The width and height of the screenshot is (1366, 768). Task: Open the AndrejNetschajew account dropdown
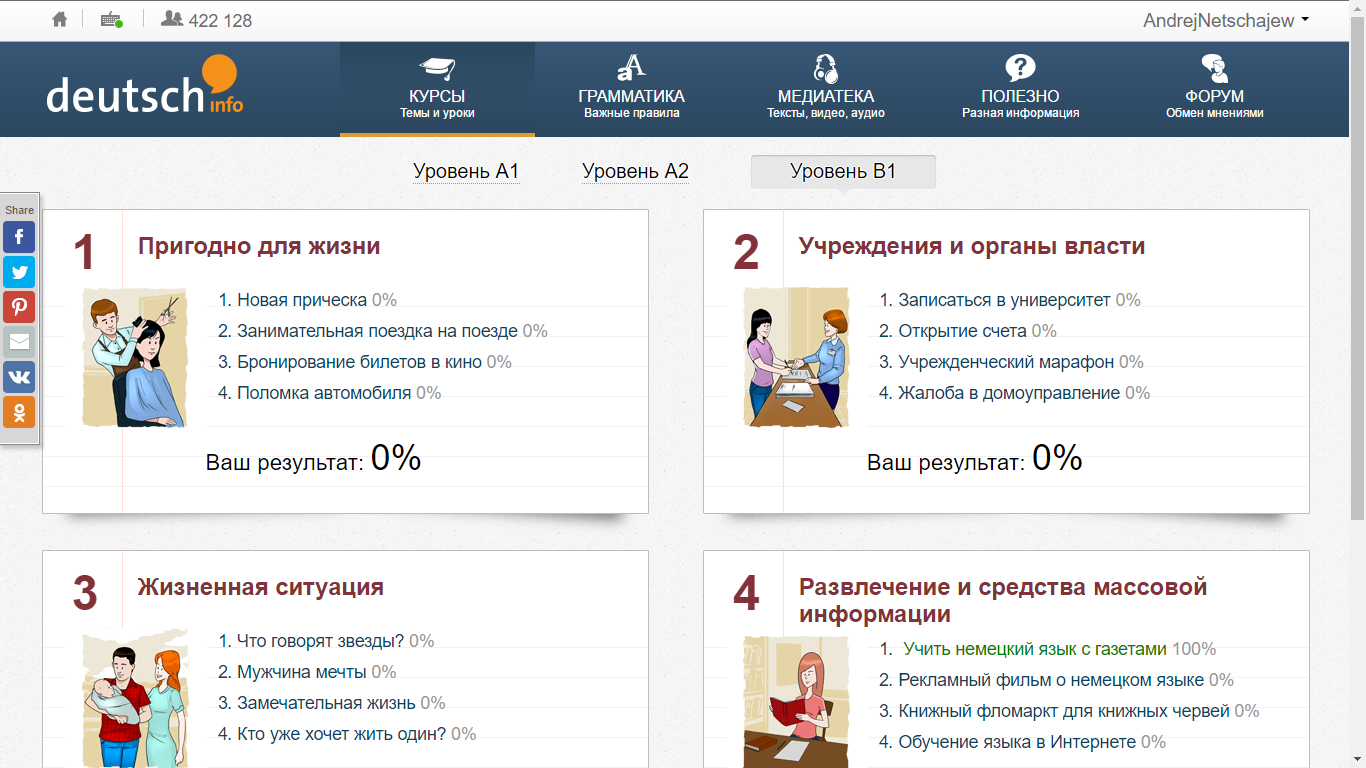point(1255,18)
